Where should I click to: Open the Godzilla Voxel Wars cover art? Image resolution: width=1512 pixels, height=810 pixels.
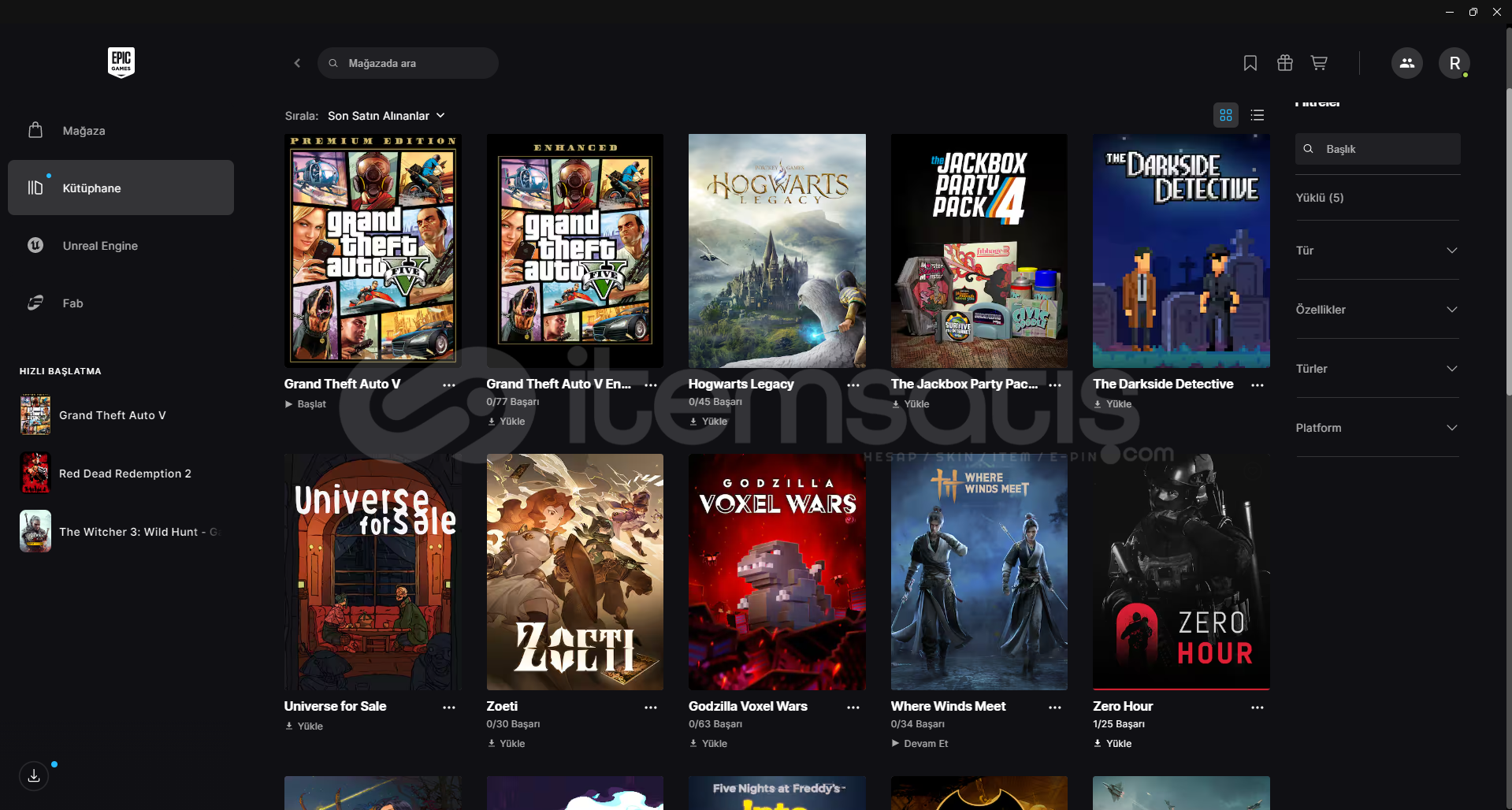coord(777,572)
